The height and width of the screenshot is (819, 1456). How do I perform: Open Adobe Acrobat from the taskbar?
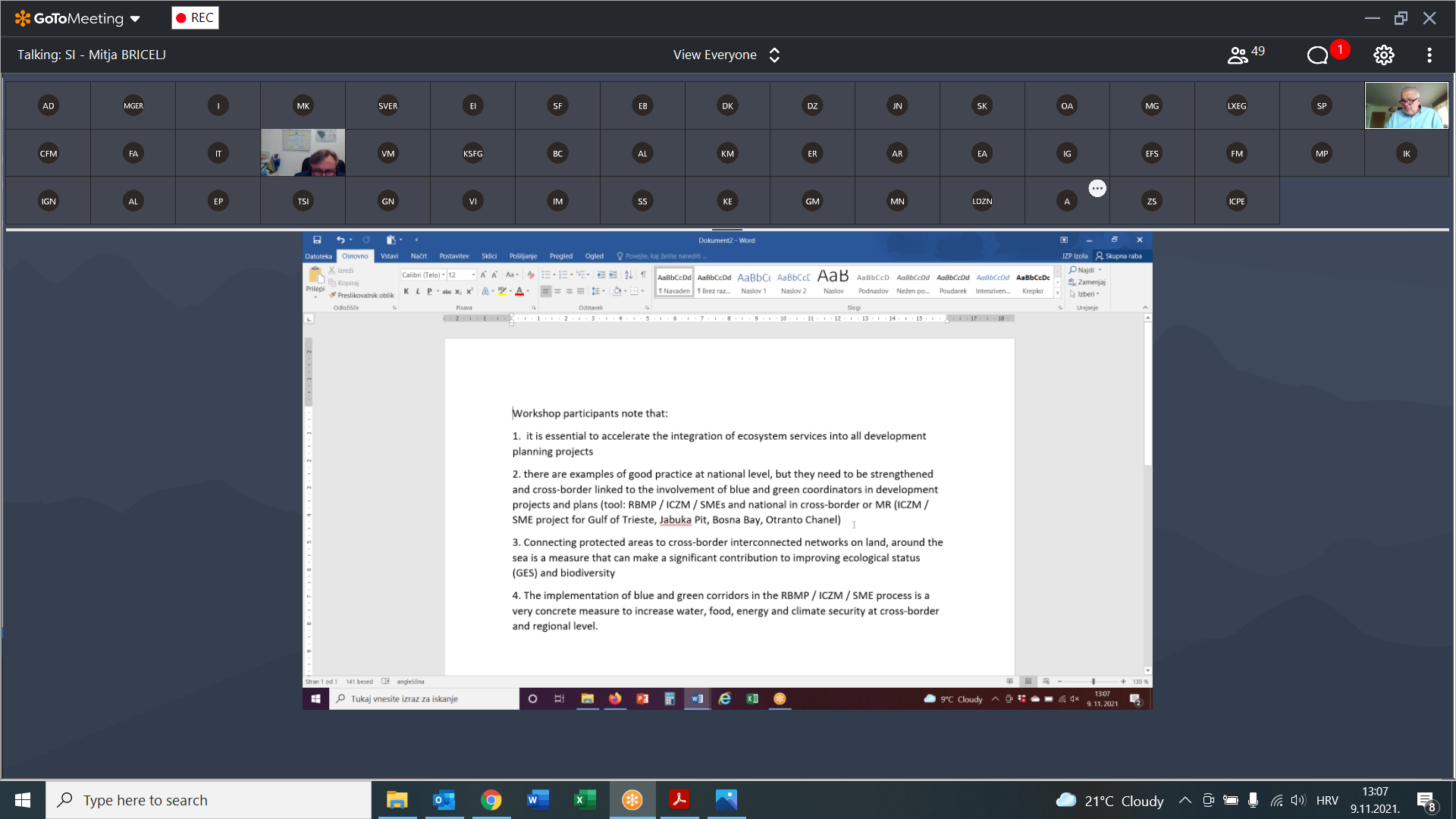click(679, 799)
